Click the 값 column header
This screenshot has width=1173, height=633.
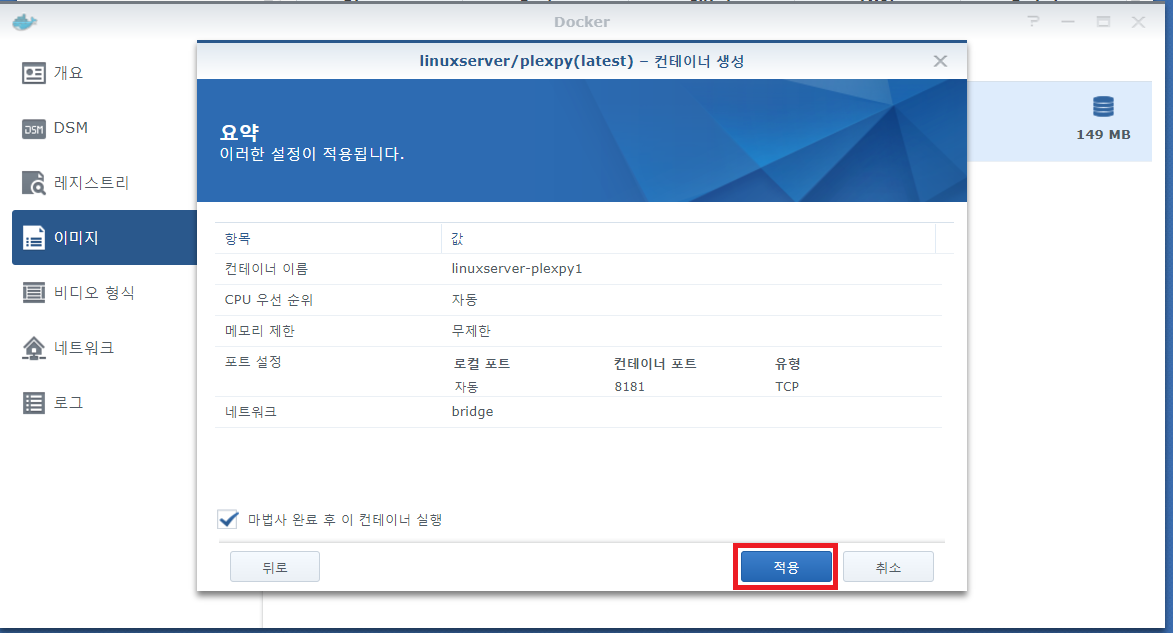pos(688,239)
